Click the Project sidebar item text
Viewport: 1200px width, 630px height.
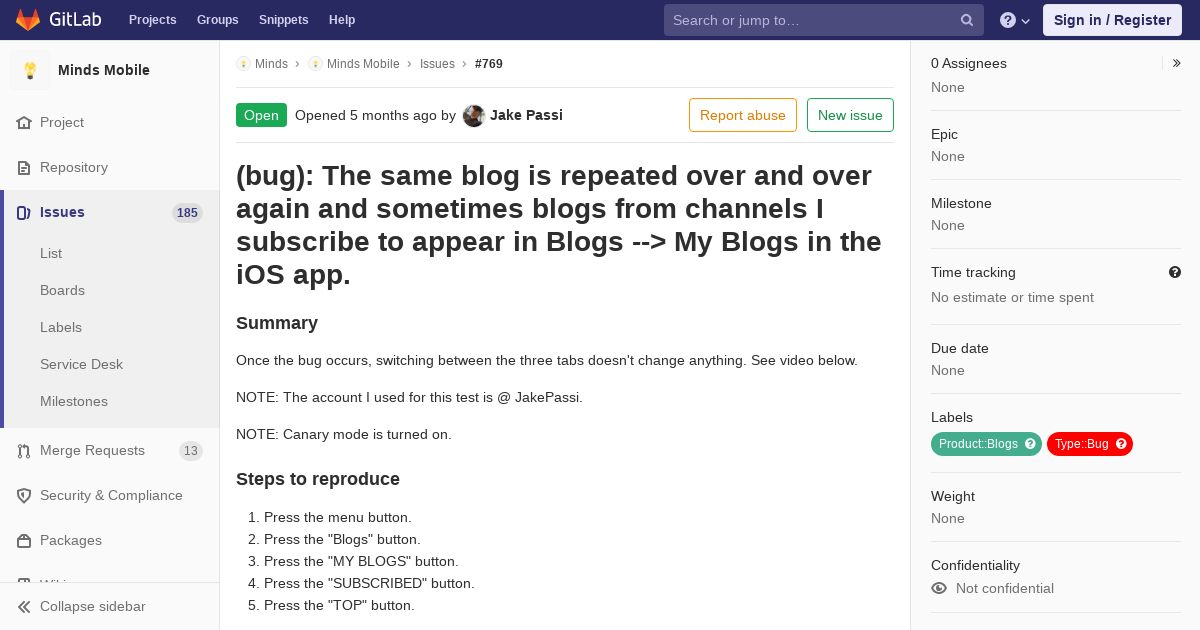pyautogui.click(x=62, y=122)
